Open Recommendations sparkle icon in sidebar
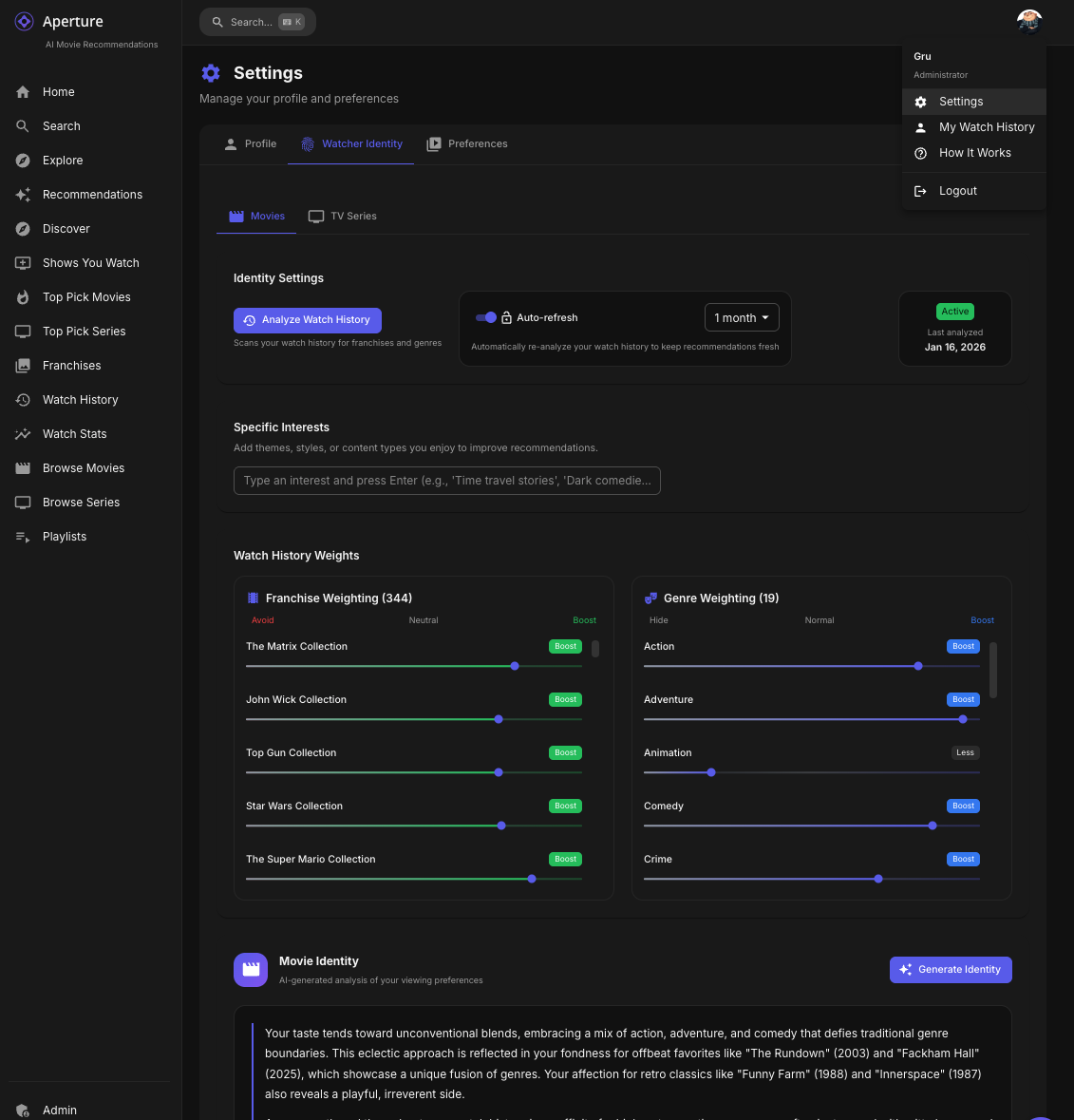 [23, 195]
